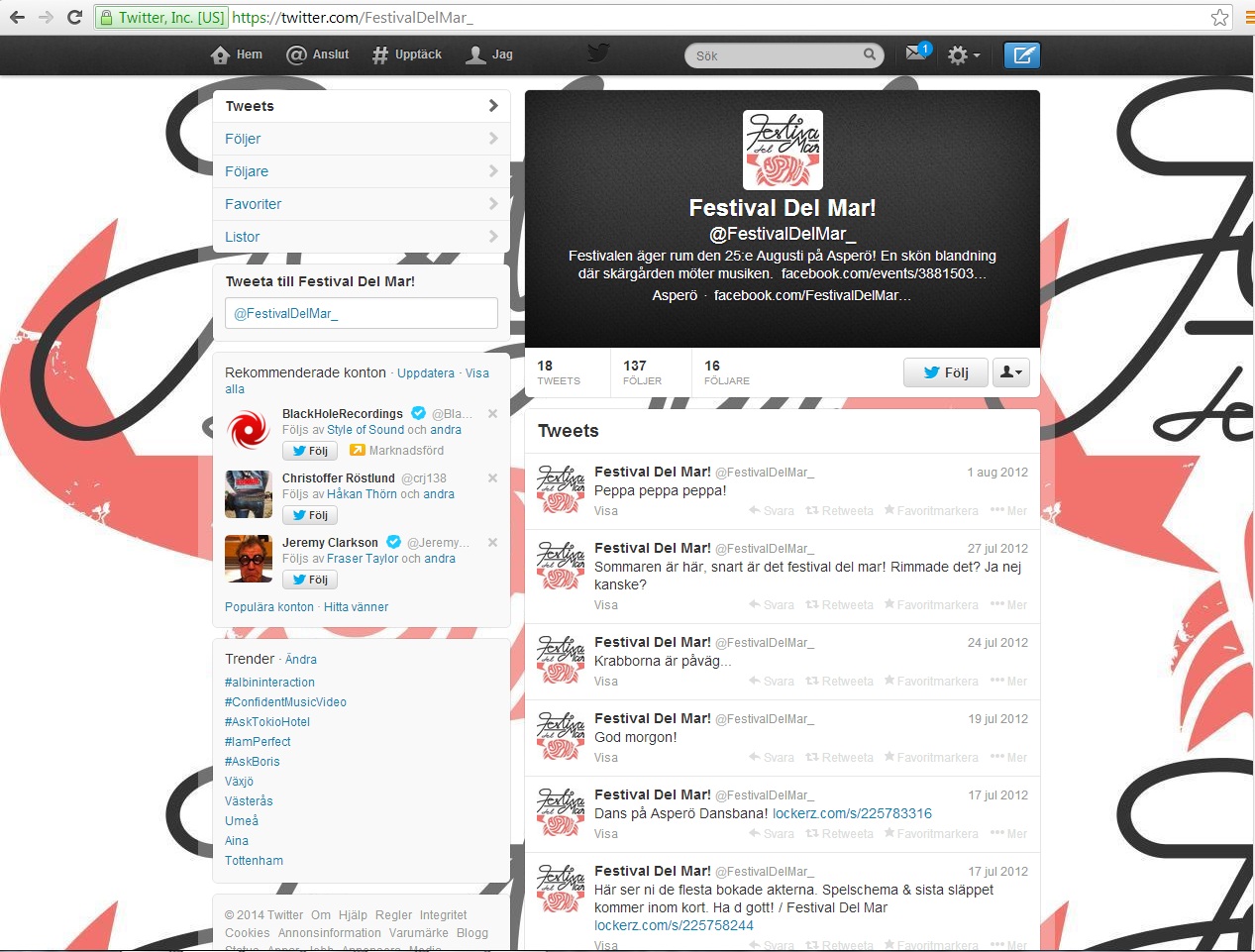Open Anslut in the top navigation
This screenshot has width=1255, height=952.
[x=318, y=54]
